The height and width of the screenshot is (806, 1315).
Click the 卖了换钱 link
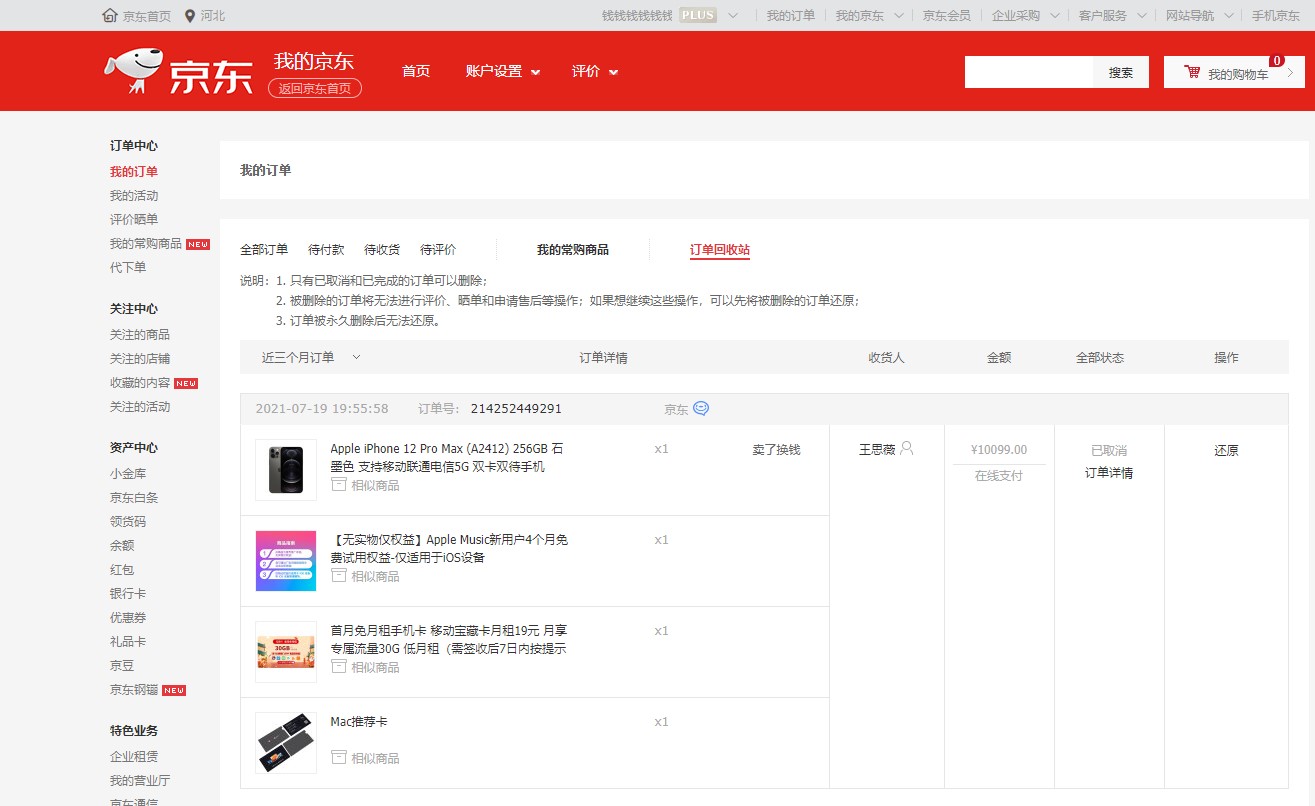pyautogui.click(x=777, y=449)
